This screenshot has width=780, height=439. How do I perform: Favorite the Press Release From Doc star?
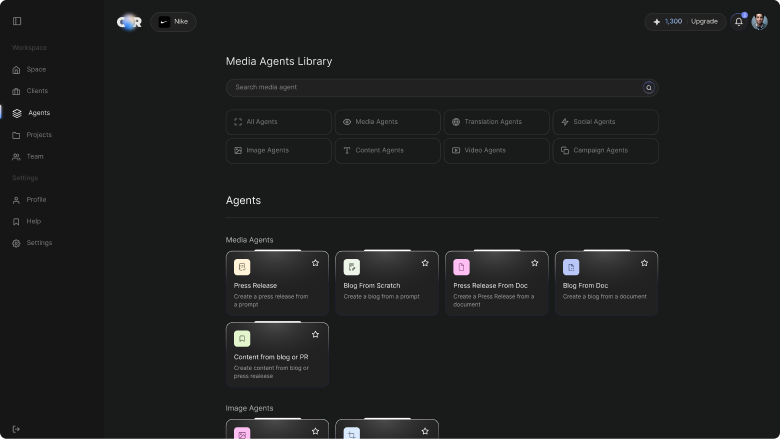535,263
